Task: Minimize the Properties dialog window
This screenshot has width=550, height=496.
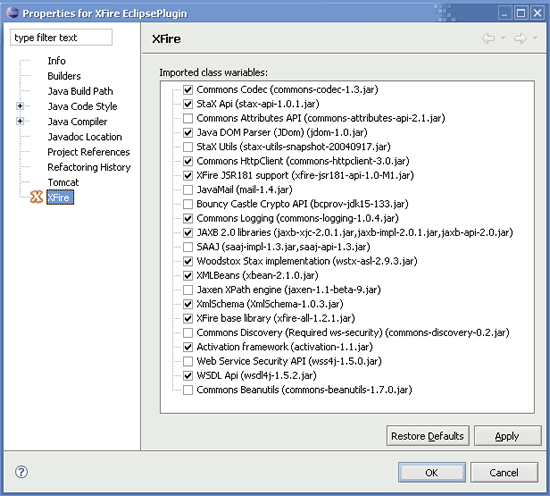Action: pyautogui.click(x=505, y=13)
